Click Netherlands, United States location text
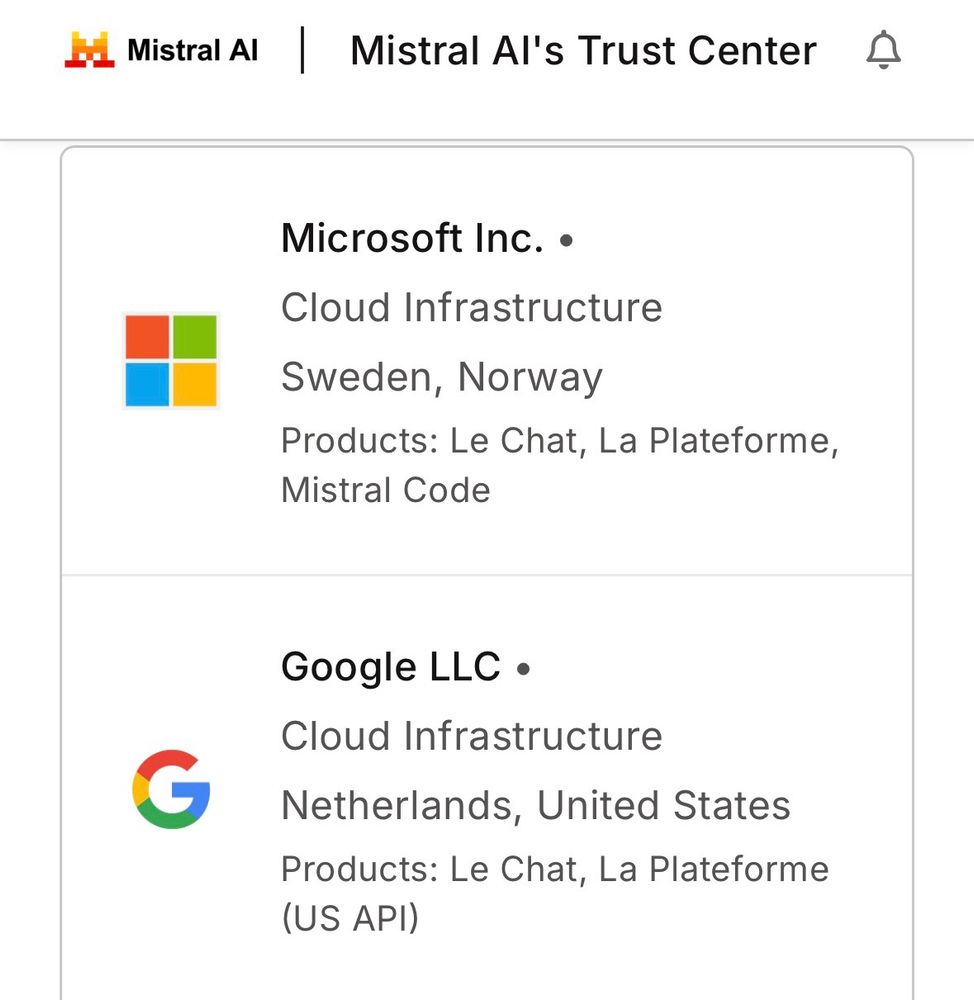This screenshot has height=1000, width=974. click(536, 805)
